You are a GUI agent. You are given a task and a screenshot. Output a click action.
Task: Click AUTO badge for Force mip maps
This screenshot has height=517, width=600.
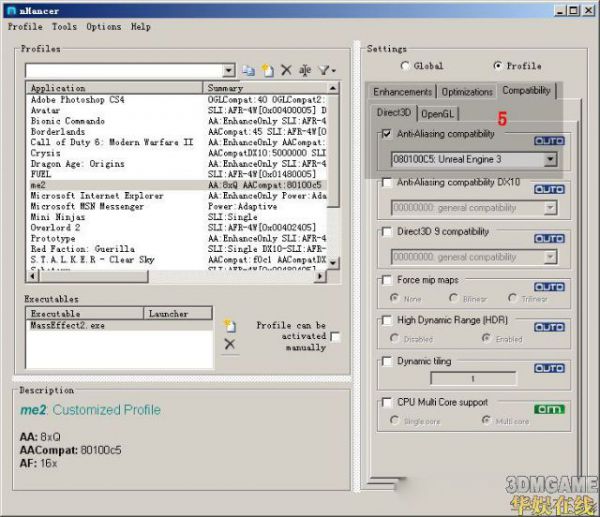[549, 287]
